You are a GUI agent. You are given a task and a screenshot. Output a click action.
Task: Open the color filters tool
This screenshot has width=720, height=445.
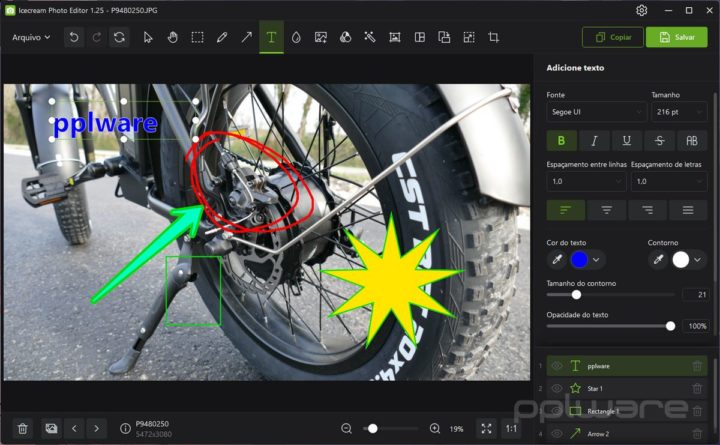click(x=345, y=37)
